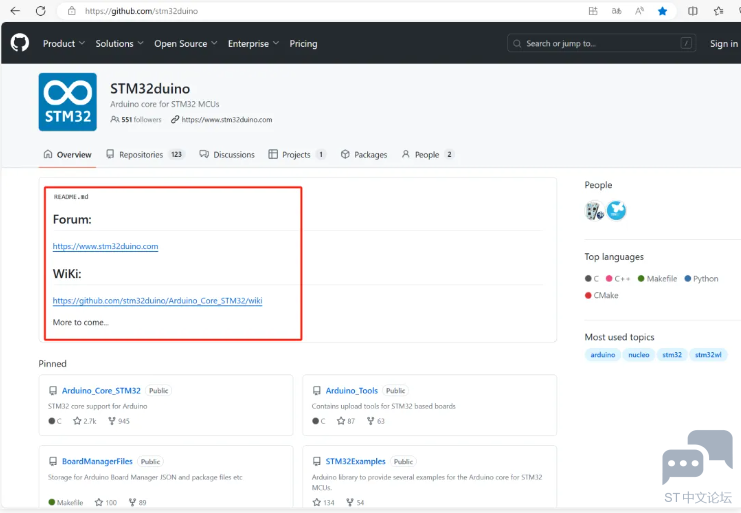Open the STM32Examples repository
The image size is (741, 513).
click(355, 462)
